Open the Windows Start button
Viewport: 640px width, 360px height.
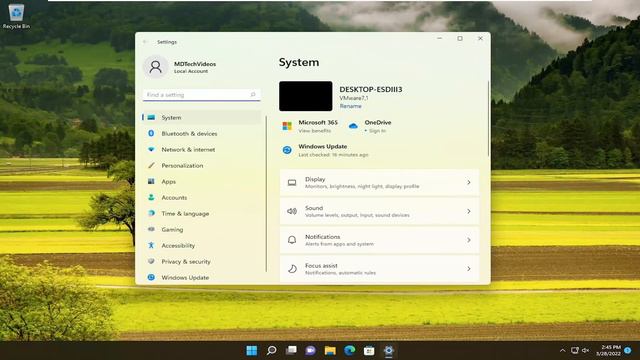251,350
